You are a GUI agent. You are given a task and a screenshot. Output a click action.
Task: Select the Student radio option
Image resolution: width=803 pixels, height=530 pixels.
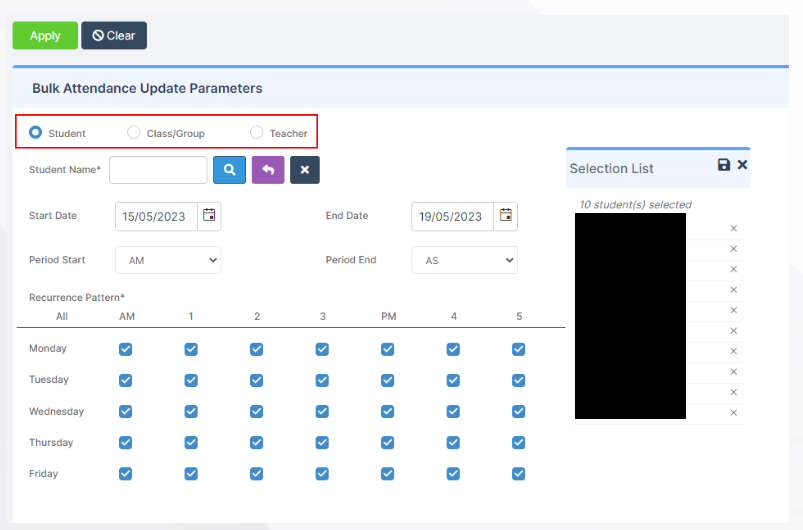[36, 132]
